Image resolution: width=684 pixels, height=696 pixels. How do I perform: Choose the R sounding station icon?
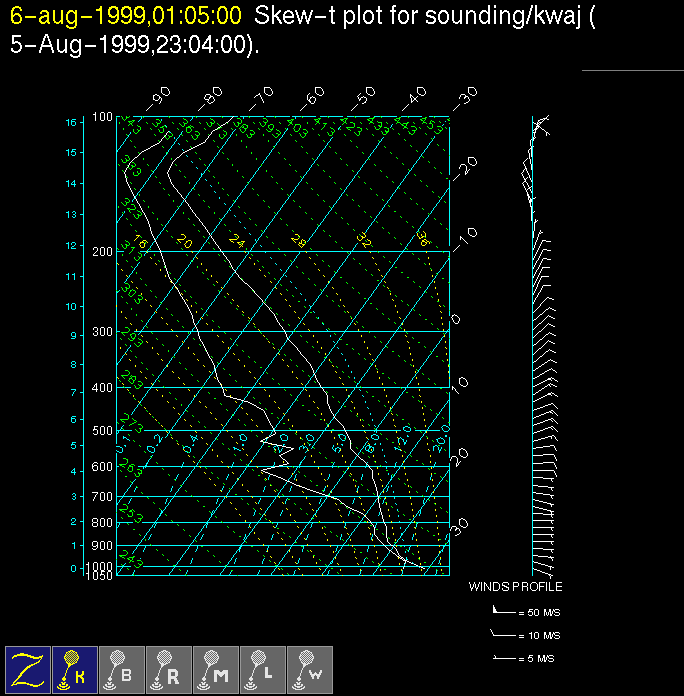(169, 669)
